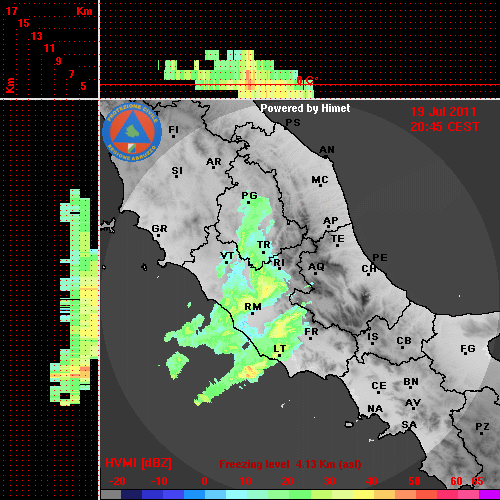
Task: Click the RM city label
Action: [253, 307]
